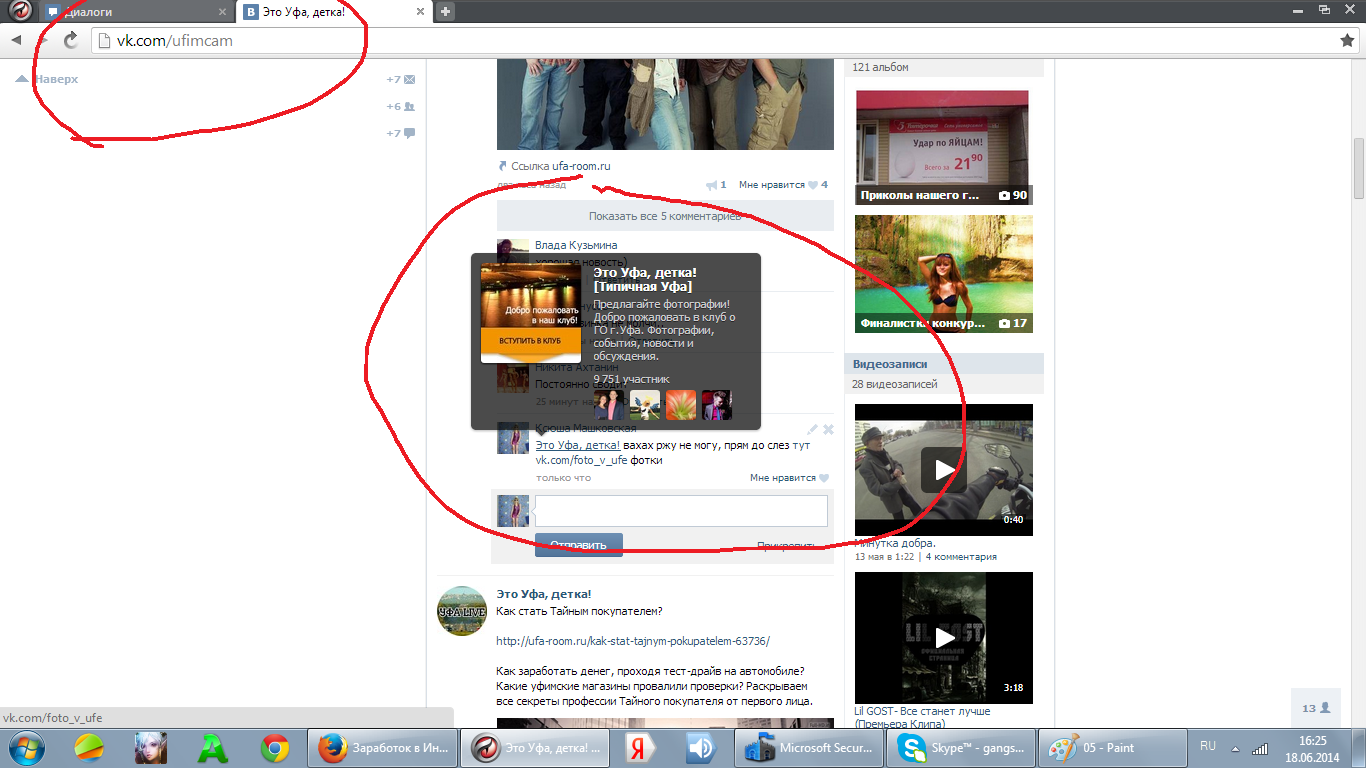Open the Windows Start button
This screenshot has width=1366, height=768.
pyautogui.click(x=26, y=747)
